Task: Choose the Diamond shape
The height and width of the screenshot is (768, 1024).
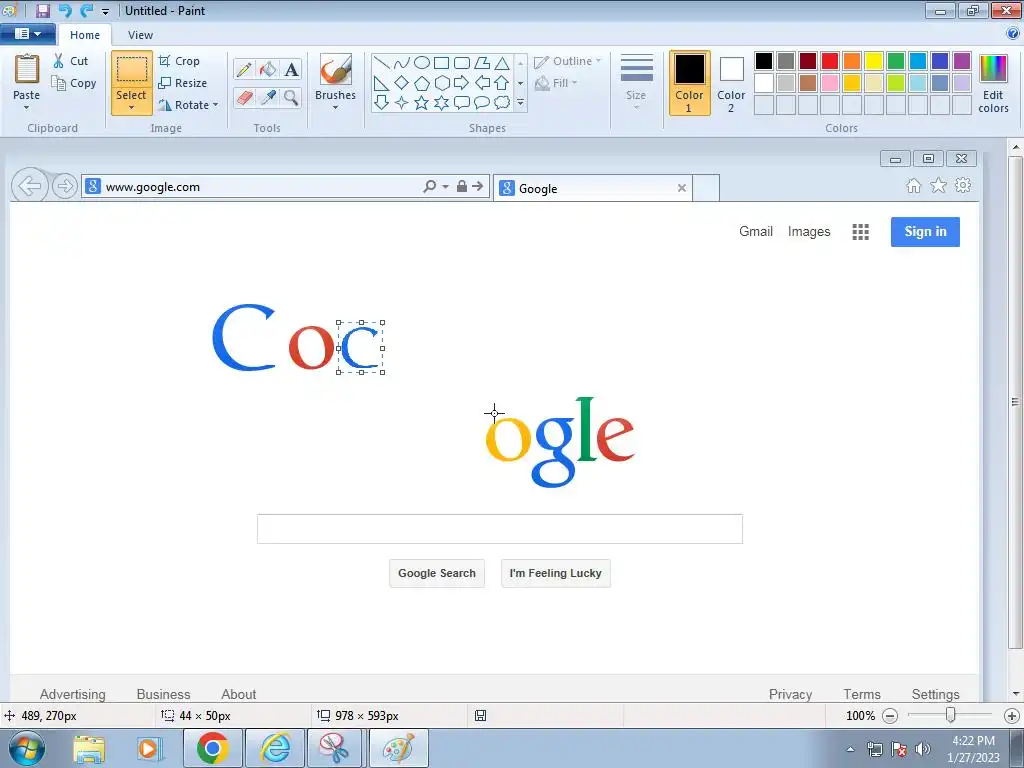Action: pos(402,83)
